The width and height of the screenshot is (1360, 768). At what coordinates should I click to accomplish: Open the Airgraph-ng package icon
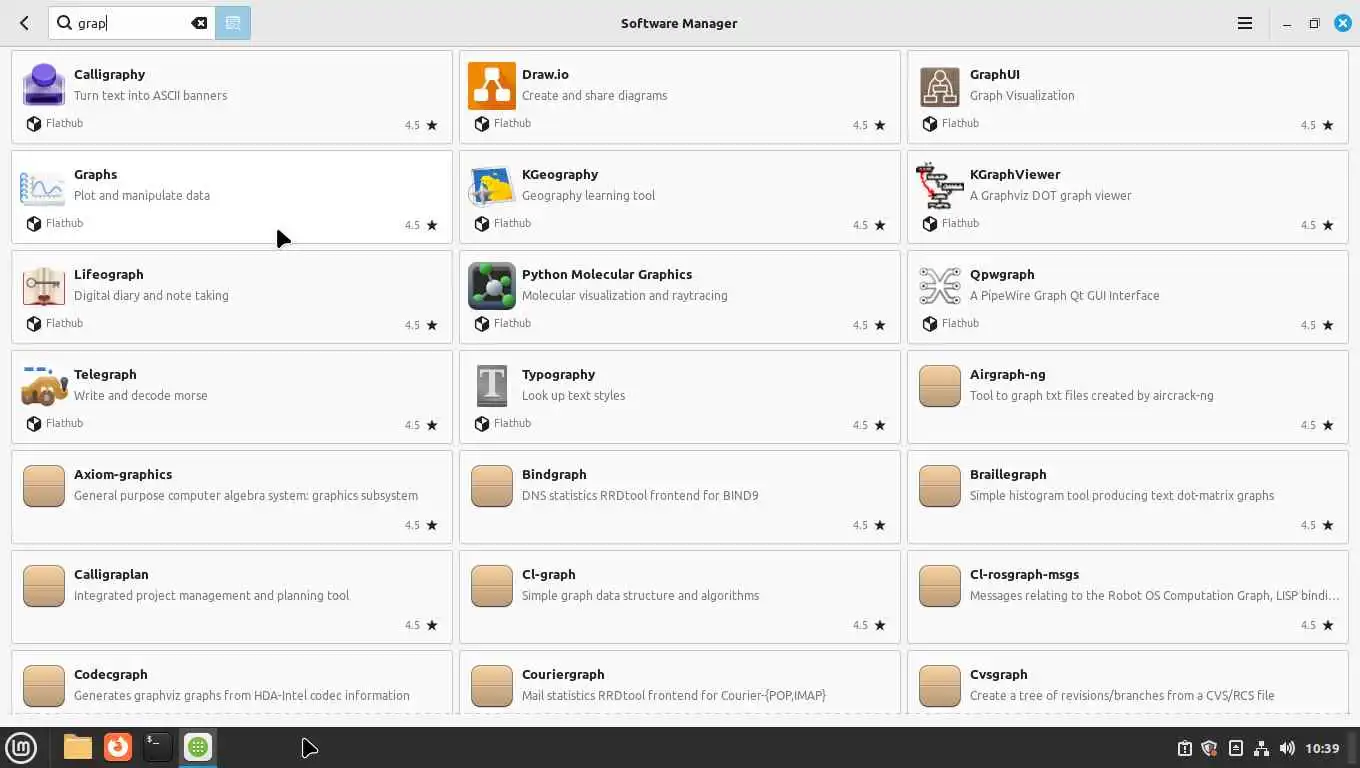(939, 386)
